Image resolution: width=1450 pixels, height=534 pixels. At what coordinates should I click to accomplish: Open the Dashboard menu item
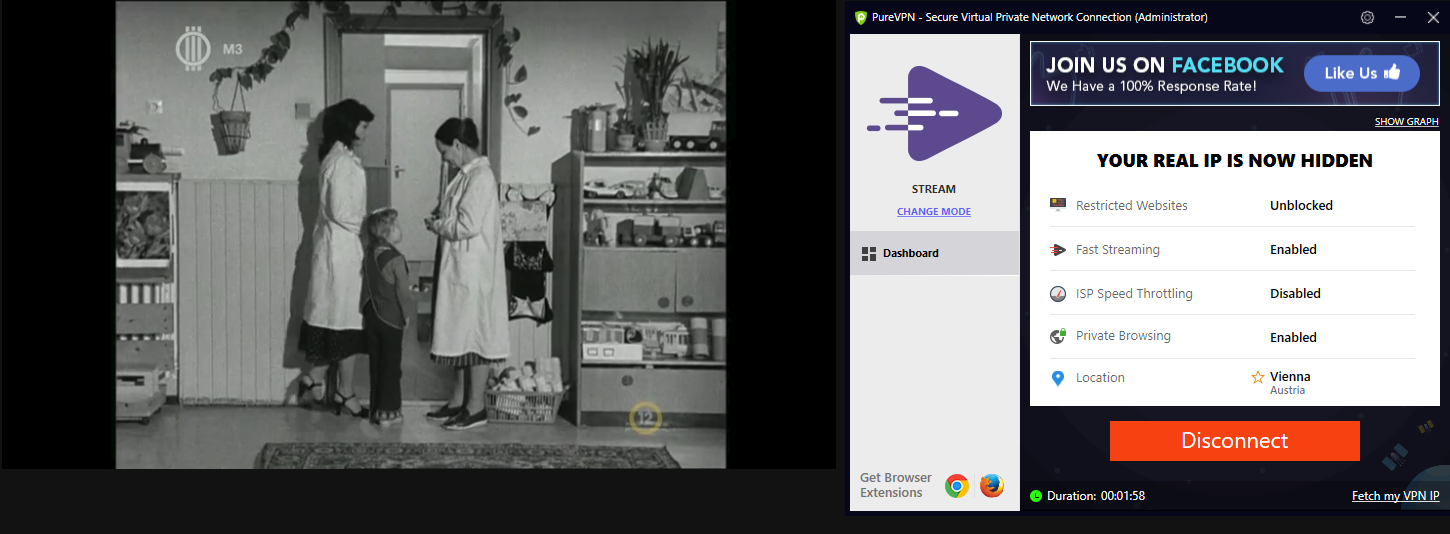[934, 253]
